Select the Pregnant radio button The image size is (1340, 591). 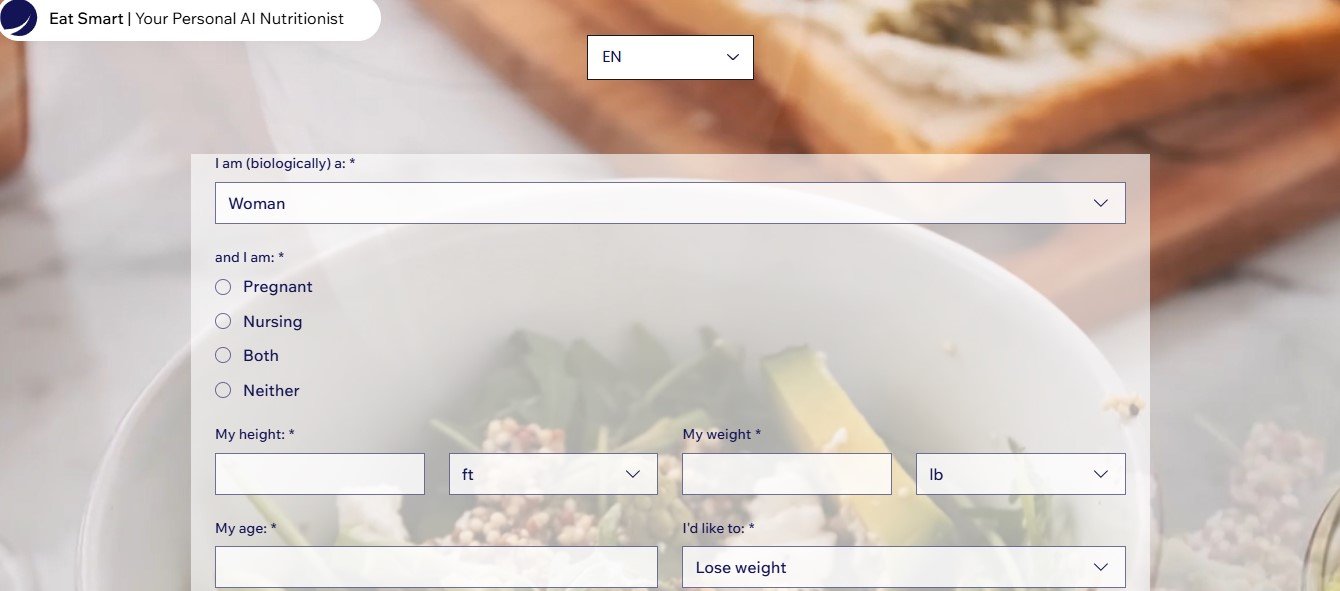223,287
